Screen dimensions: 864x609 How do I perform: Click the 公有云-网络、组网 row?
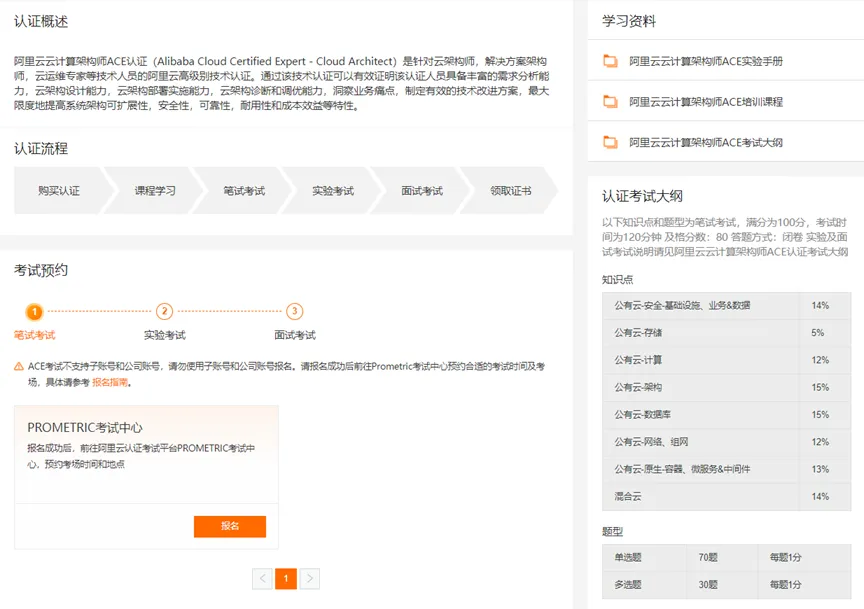coord(727,442)
